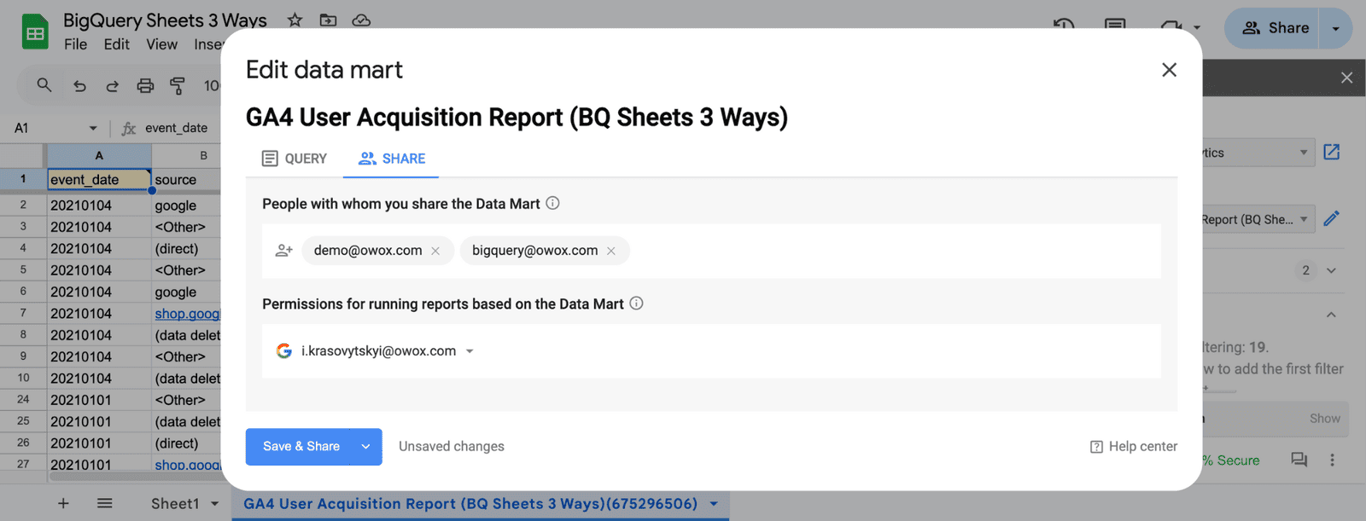Click the add person icon in sharing field
This screenshot has width=1366, height=521.
coord(284,251)
